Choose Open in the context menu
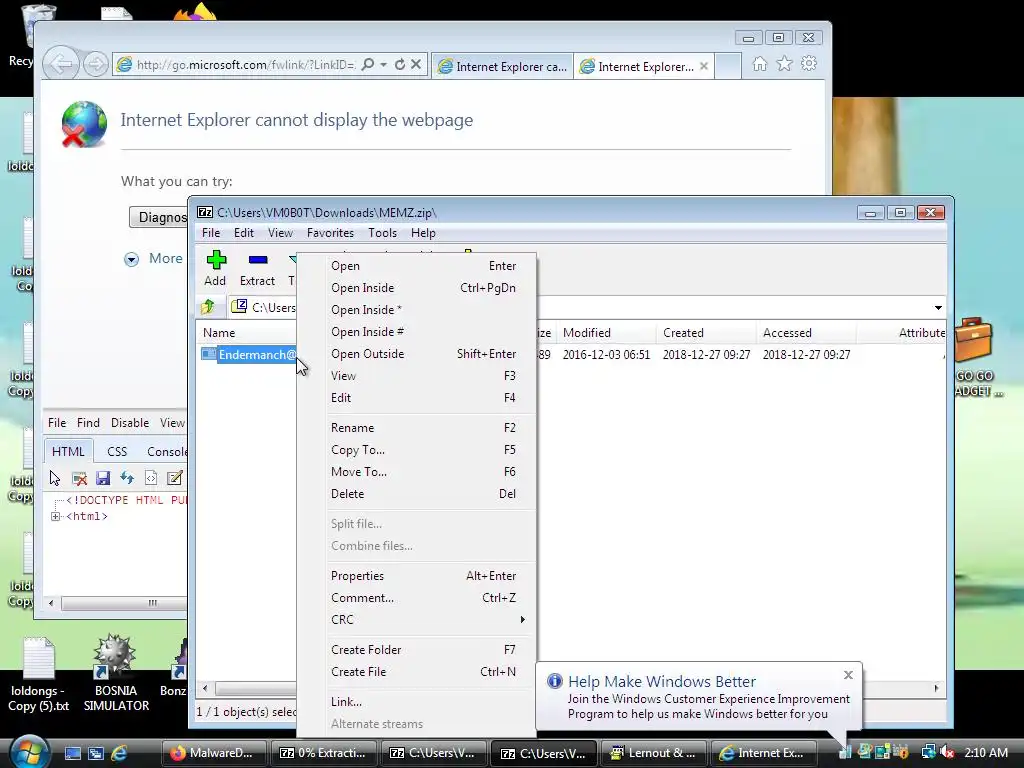Screen dimensions: 1024x768 pos(416,266)
